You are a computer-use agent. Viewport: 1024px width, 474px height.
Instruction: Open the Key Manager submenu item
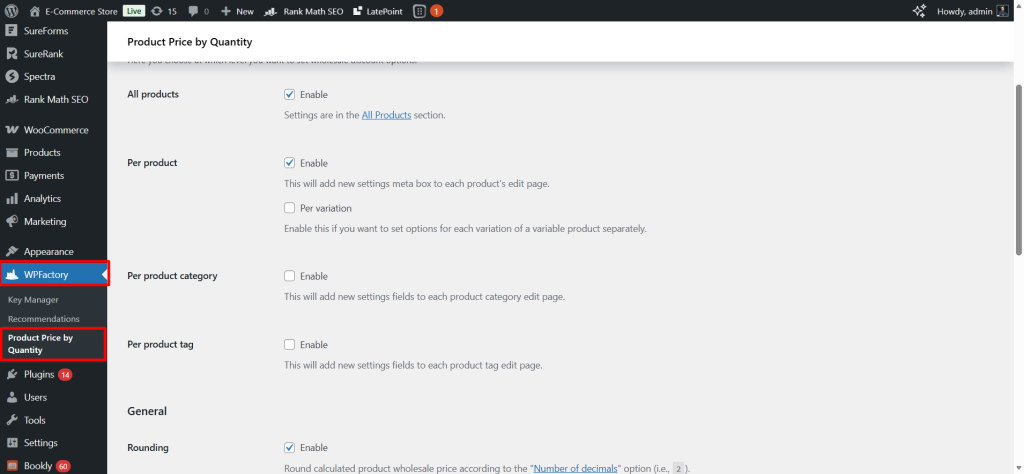pyautogui.click(x=33, y=299)
